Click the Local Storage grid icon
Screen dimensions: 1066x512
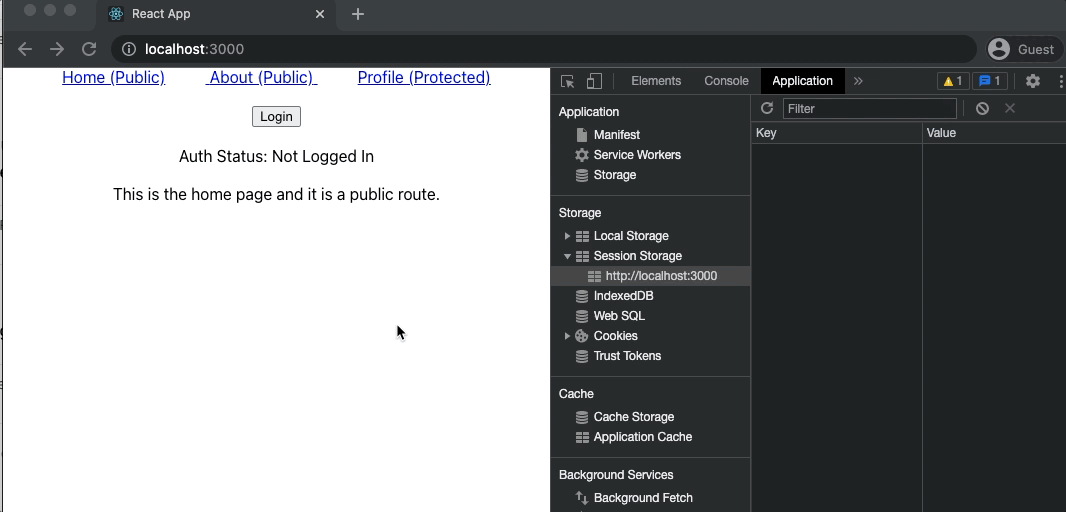tap(582, 236)
